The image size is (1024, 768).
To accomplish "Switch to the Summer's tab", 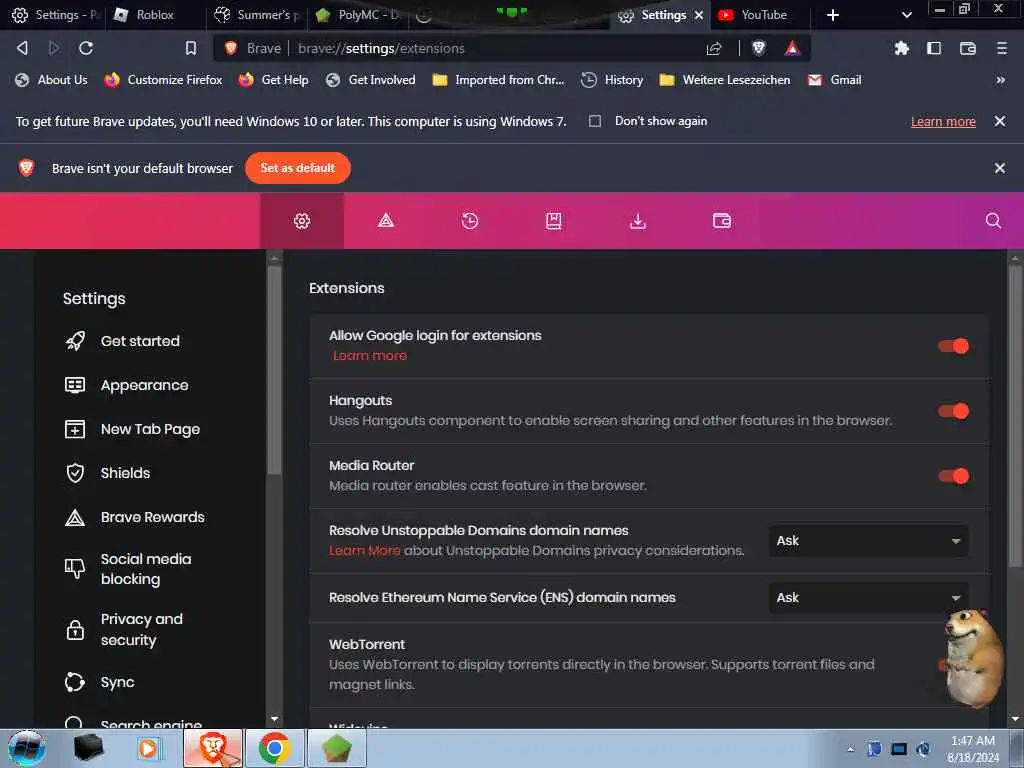I will point(257,14).
